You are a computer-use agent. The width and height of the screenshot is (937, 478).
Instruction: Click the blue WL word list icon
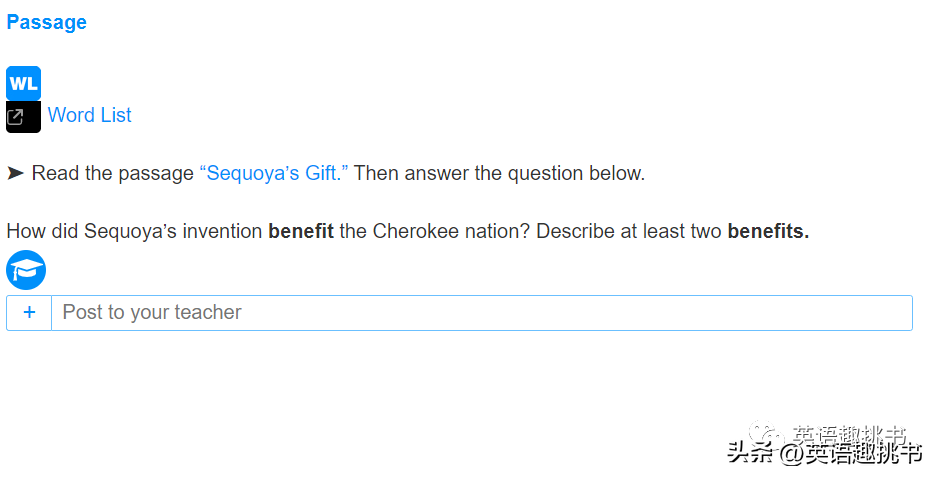(23, 83)
